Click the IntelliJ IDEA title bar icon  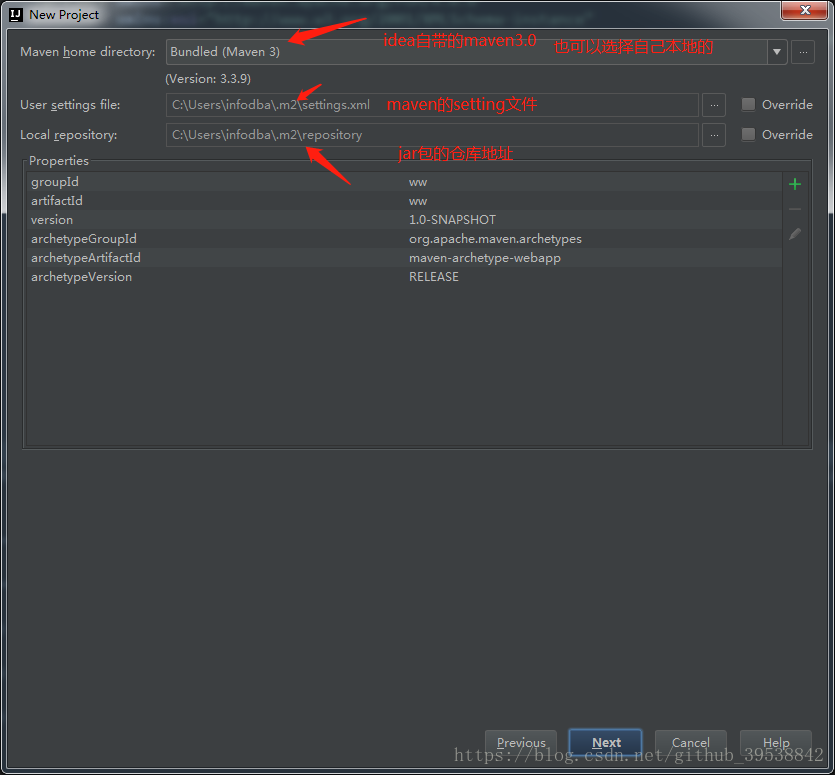[x=16, y=14]
